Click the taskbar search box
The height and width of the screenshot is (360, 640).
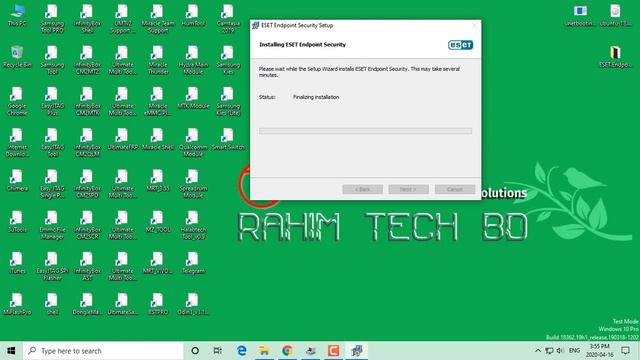(x=103, y=351)
